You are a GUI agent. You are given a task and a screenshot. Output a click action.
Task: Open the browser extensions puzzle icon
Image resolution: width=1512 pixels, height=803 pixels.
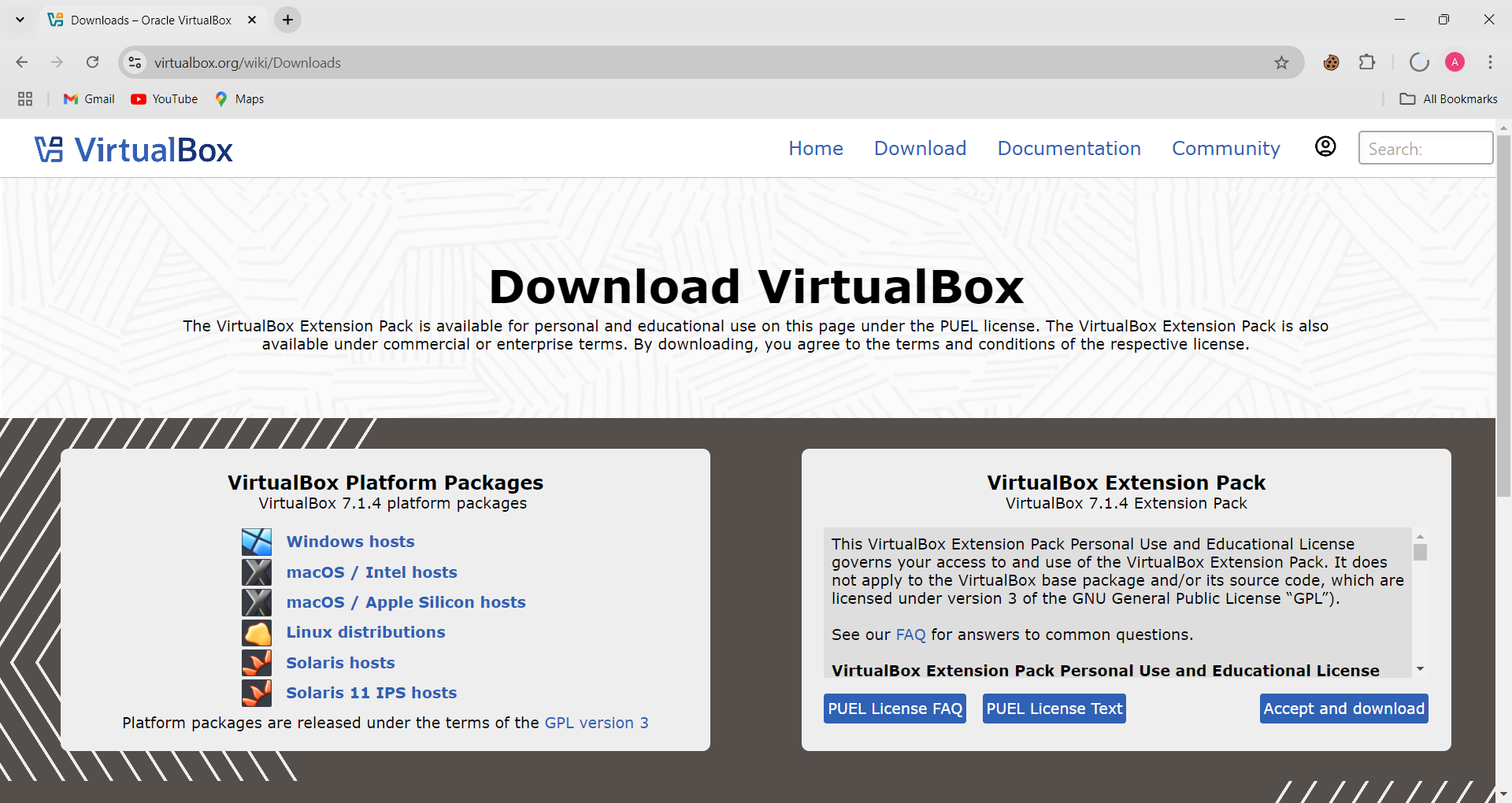pos(1368,62)
